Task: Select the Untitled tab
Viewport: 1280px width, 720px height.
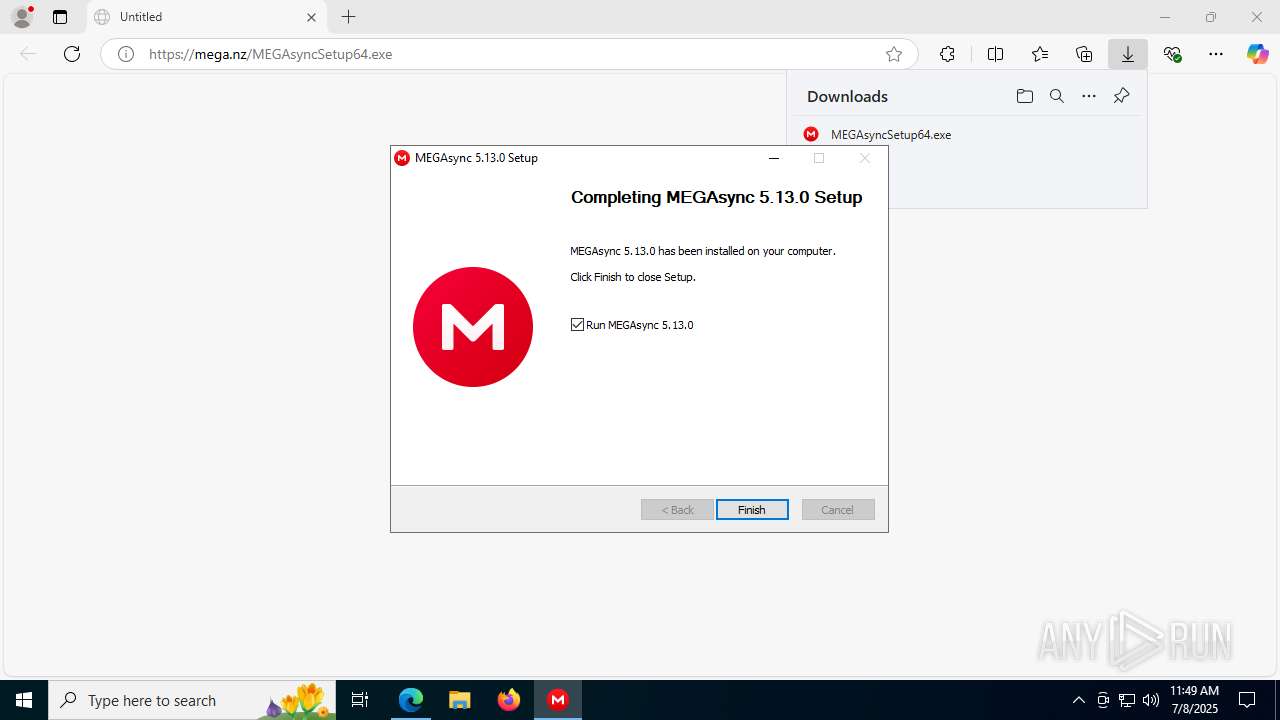Action: 206,17
